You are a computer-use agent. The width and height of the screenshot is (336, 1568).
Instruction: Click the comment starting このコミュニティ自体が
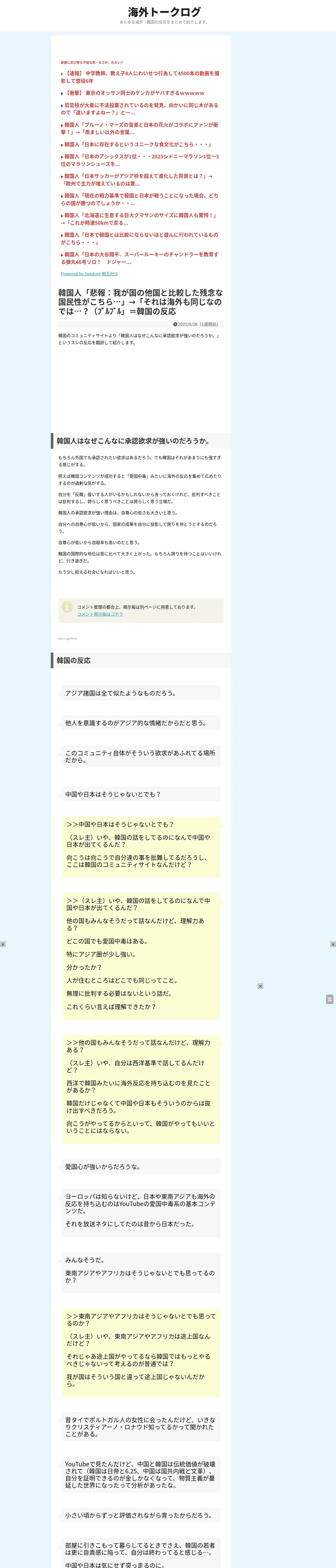[140, 757]
